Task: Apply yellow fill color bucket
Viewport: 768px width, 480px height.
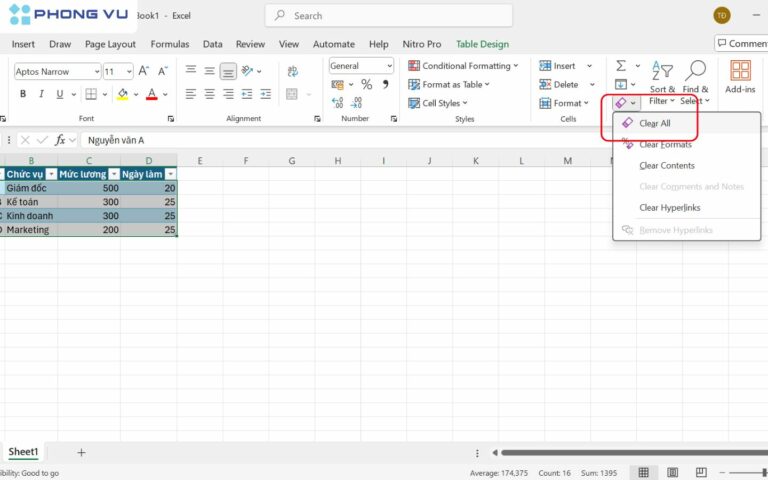Action: (122, 94)
